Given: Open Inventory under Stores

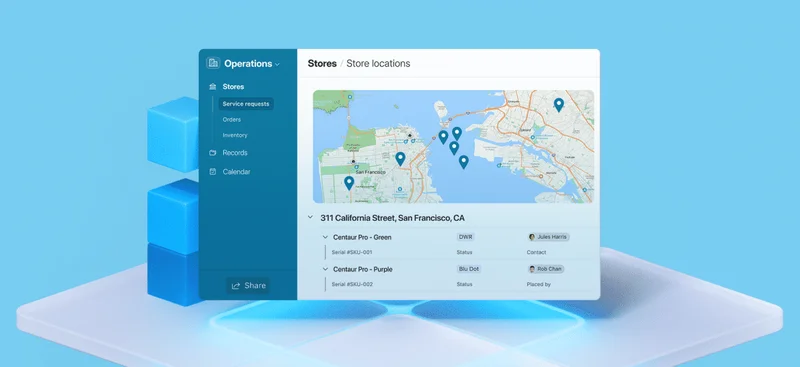Looking at the screenshot, I should (x=235, y=135).
